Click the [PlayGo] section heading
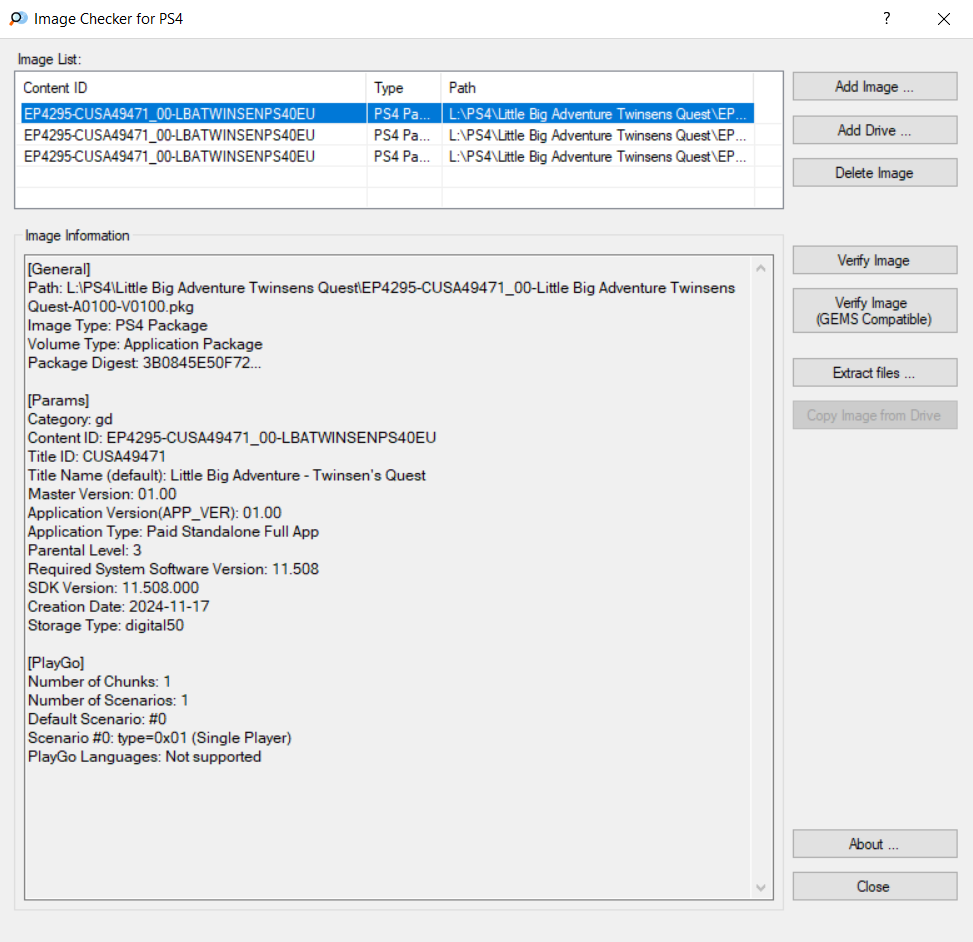The width and height of the screenshot is (973, 942). [x=56, y=663]
